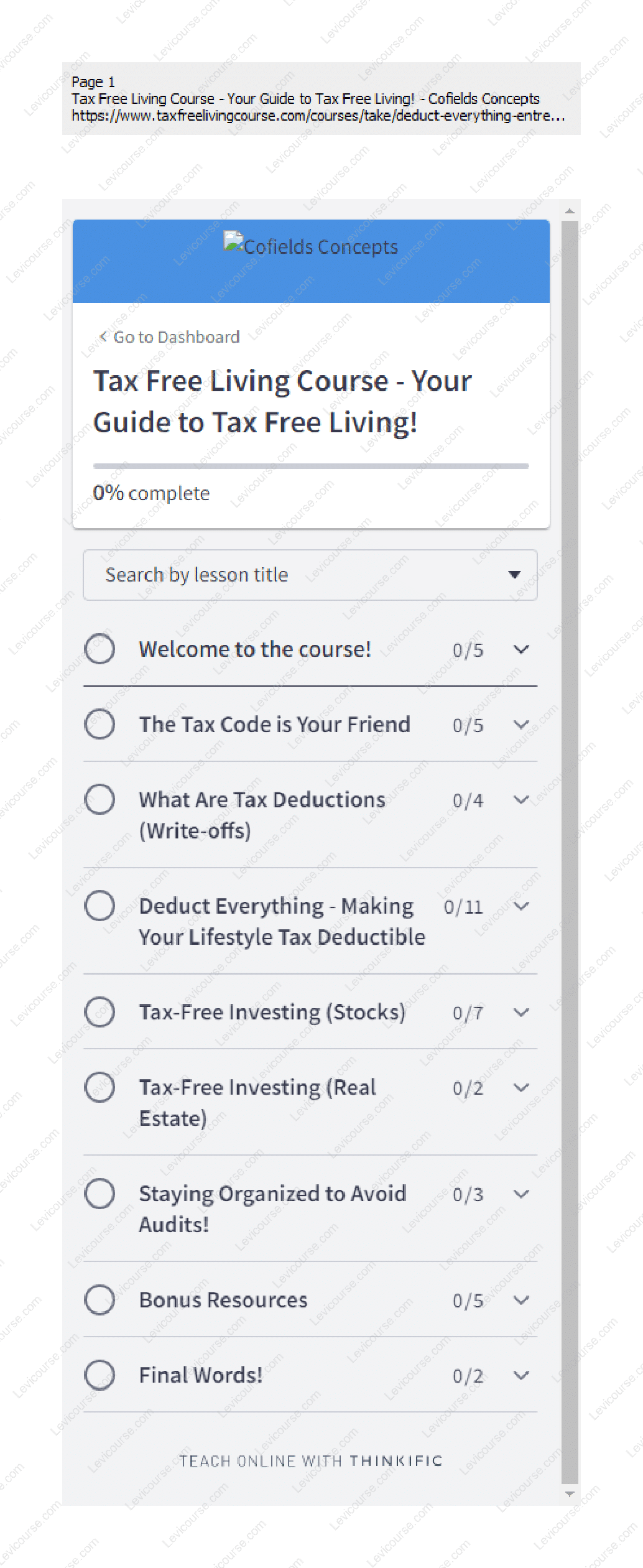The image size is (643, 1568).
Task: Expand the Final Words! chapter chevron
Action: click(521, 1375)
